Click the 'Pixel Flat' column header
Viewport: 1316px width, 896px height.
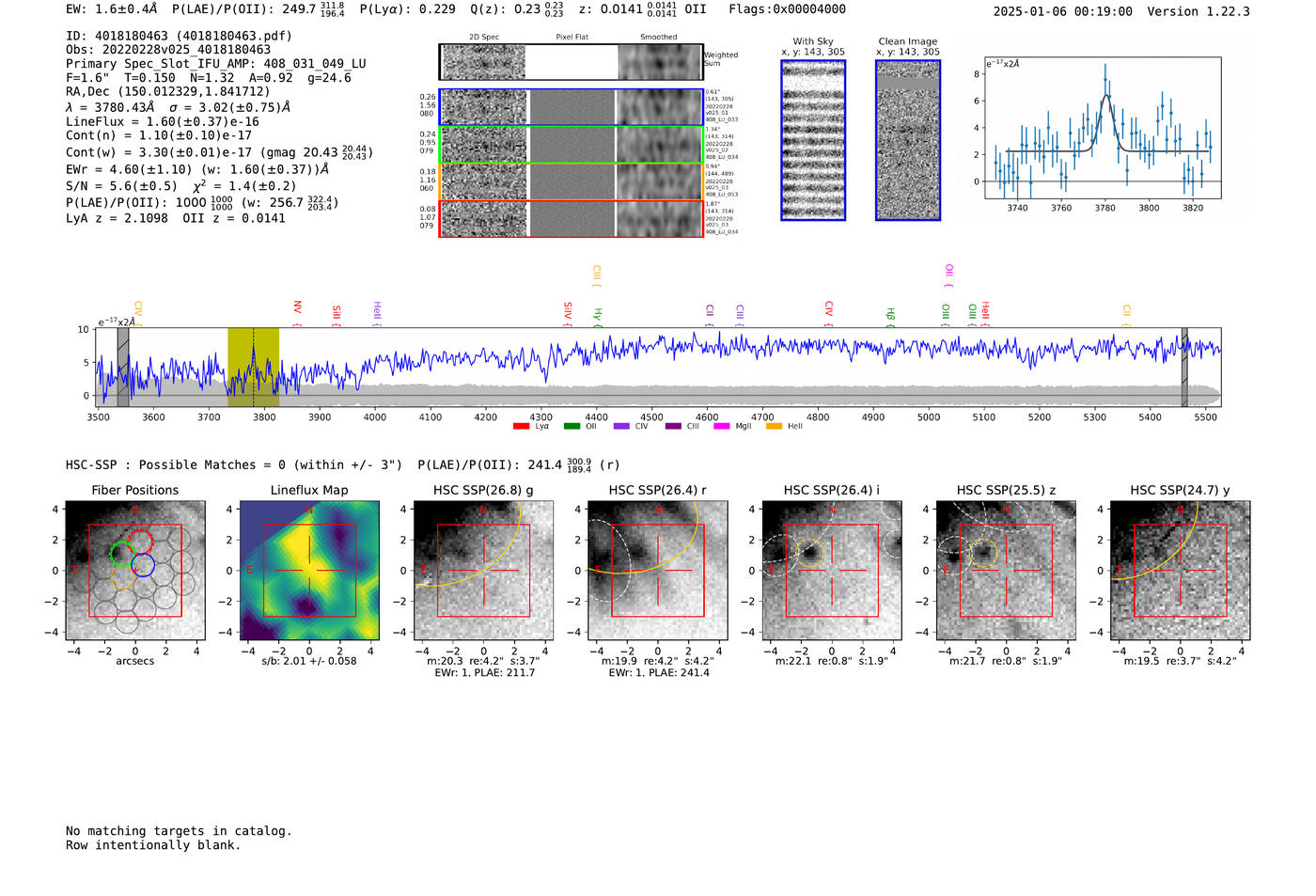click(x=572, y=38)
